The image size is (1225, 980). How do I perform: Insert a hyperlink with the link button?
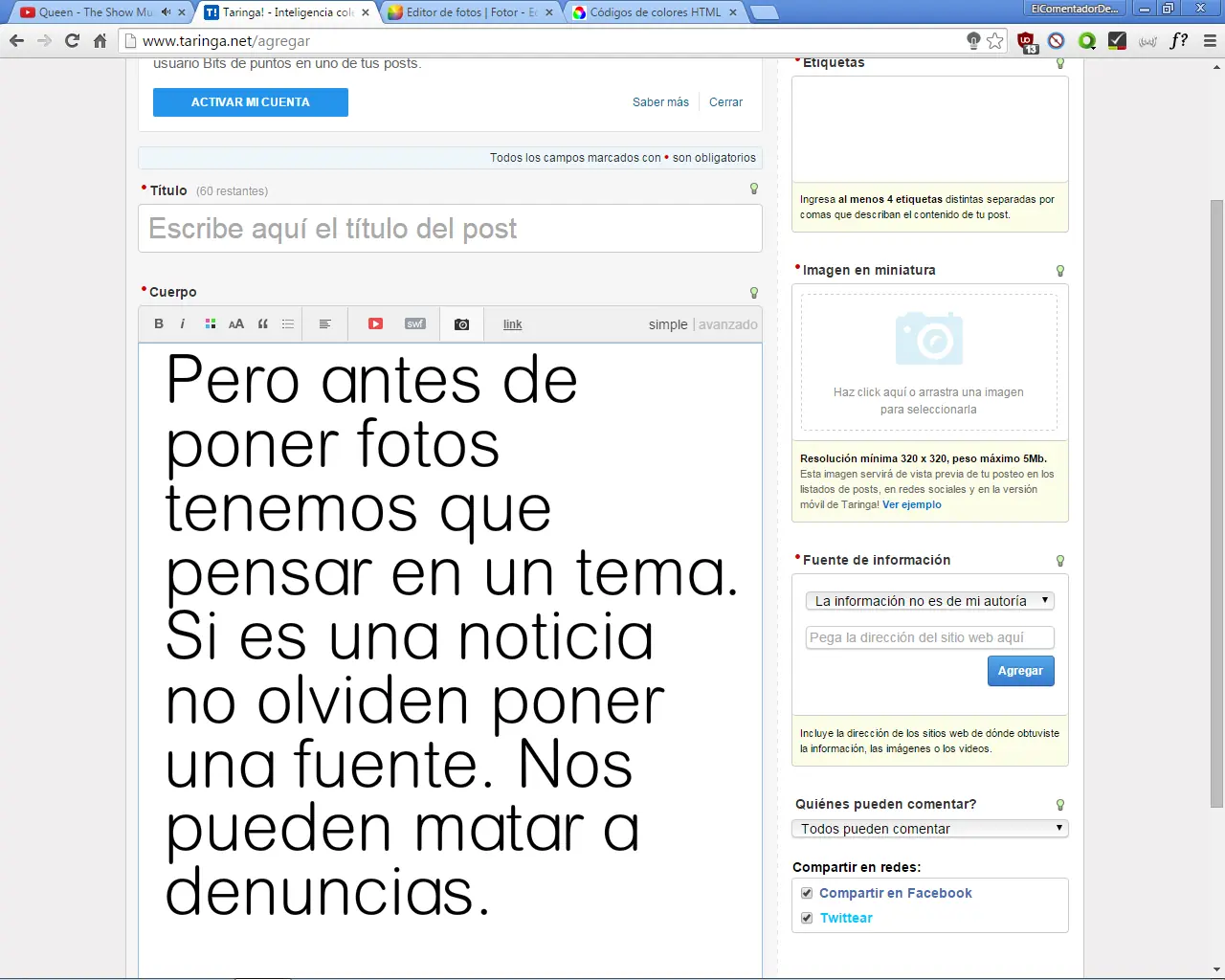click(x=513, y=324)
